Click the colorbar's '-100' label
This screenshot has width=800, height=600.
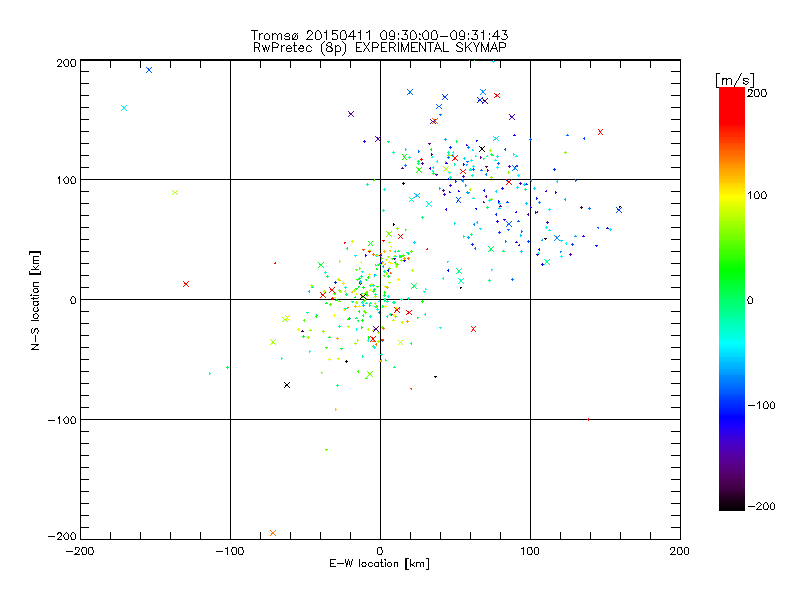coord(762,405)
